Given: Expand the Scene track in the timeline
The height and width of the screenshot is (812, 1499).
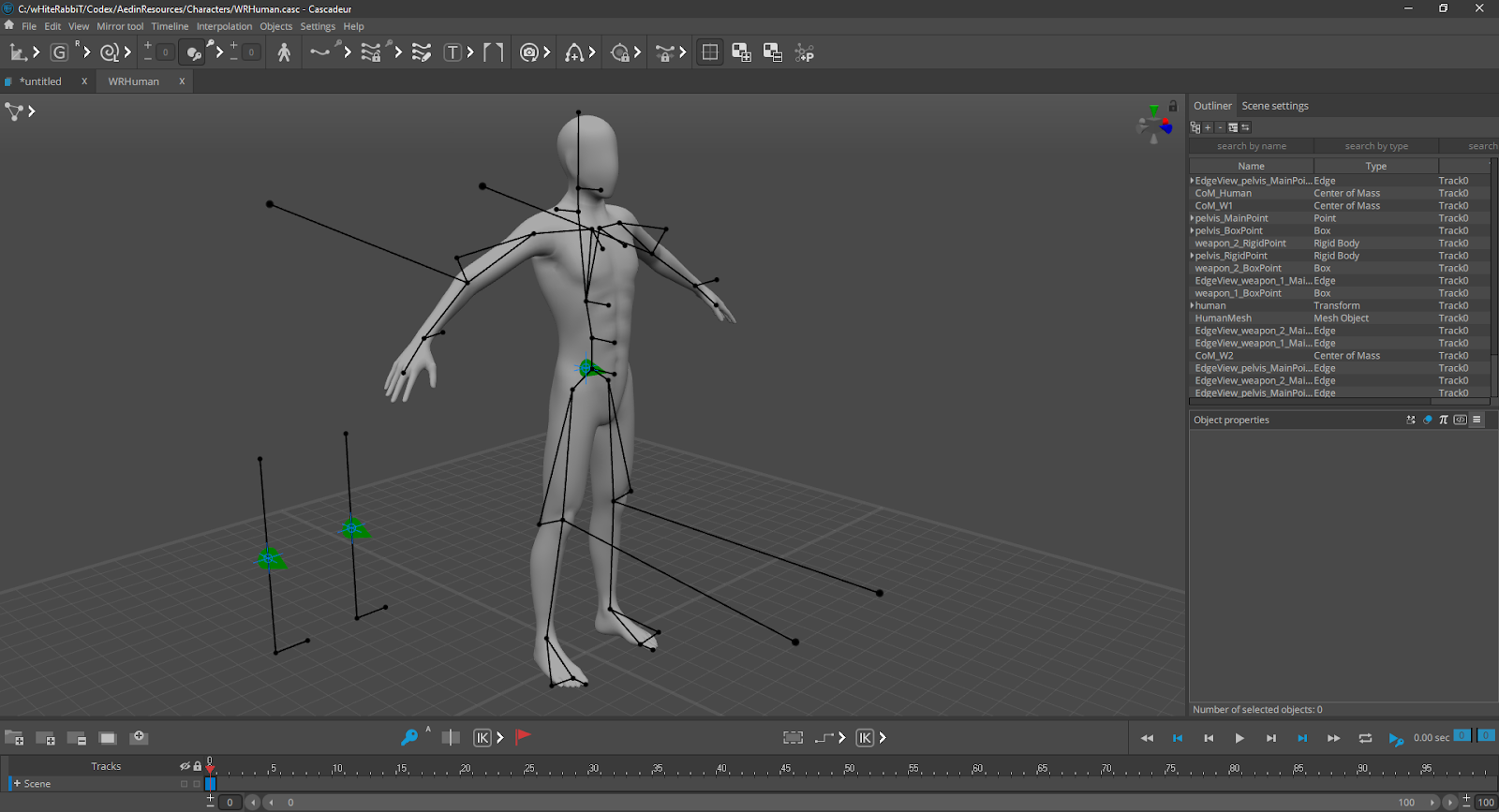Looking at the screenshot, I should click(17, 784).
